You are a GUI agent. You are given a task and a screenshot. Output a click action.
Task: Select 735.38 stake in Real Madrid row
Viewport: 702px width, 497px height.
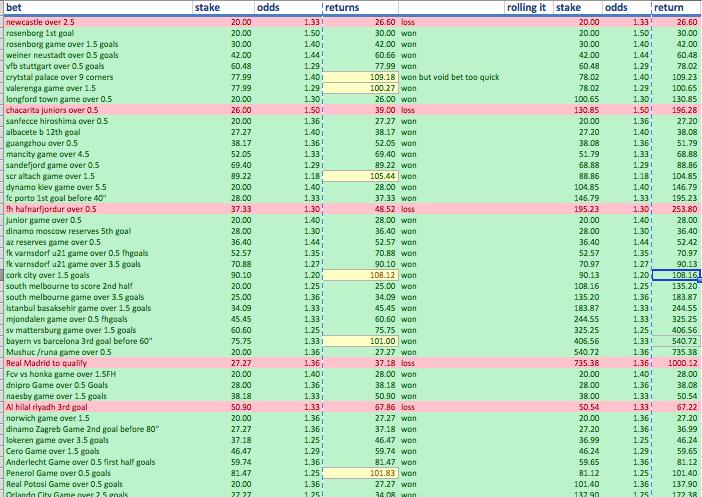[x=578, y=363]
